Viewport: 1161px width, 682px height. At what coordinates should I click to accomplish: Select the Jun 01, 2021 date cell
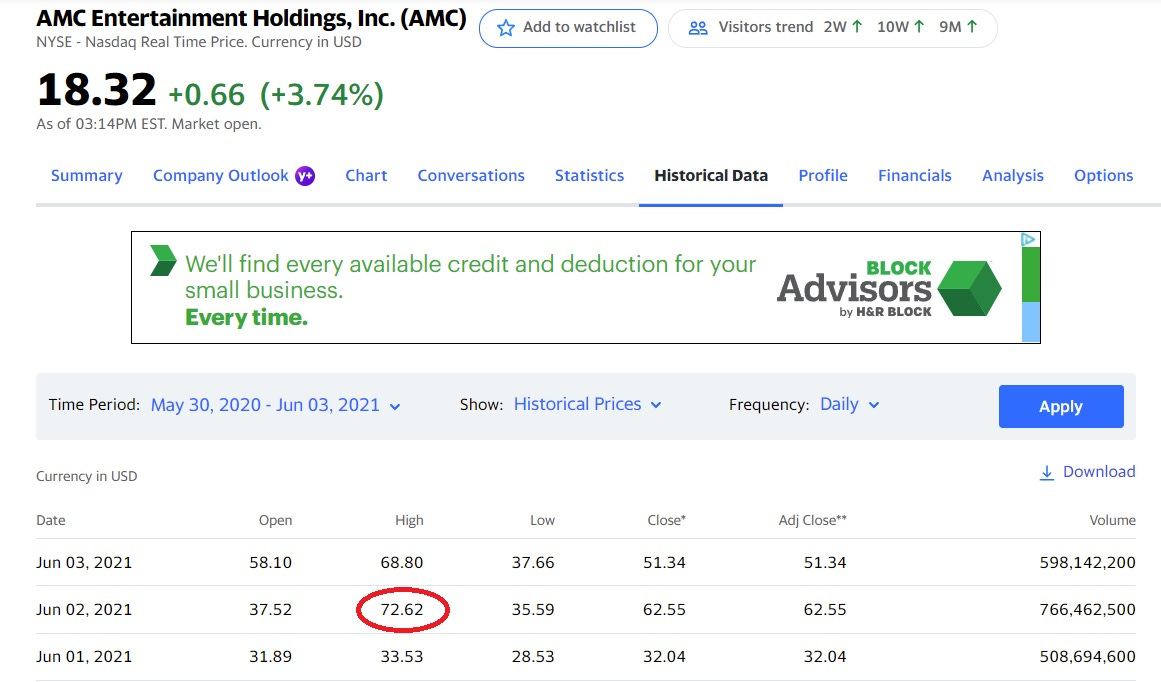point(84,657)
